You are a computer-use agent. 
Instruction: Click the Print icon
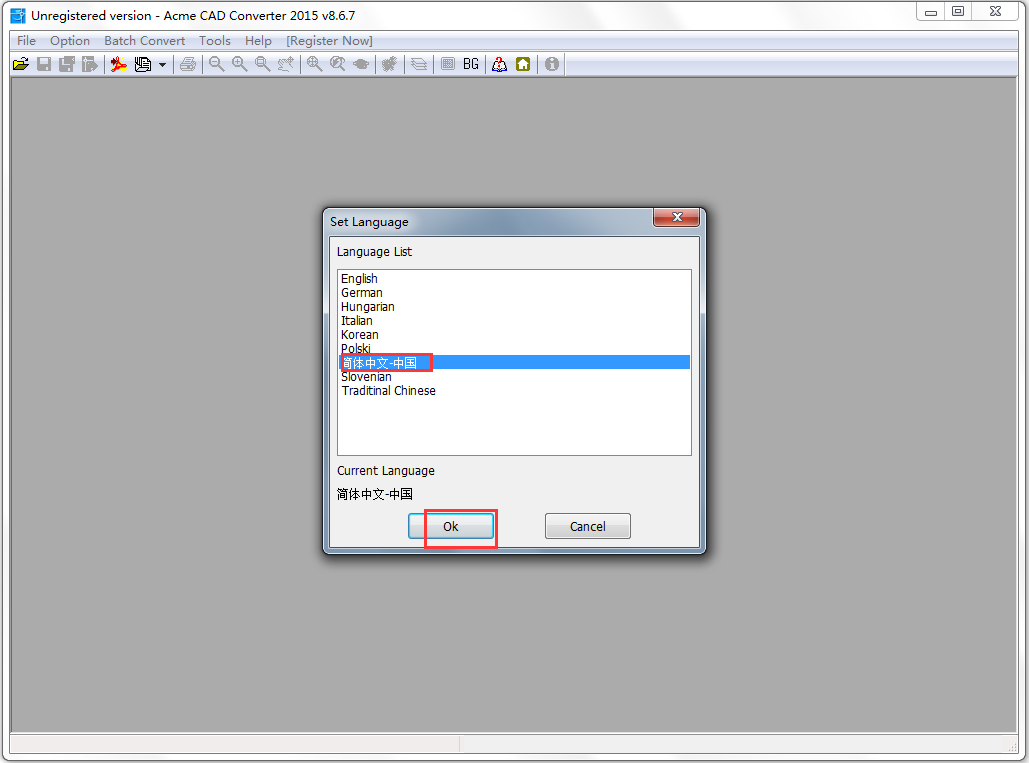coord(188,64)
